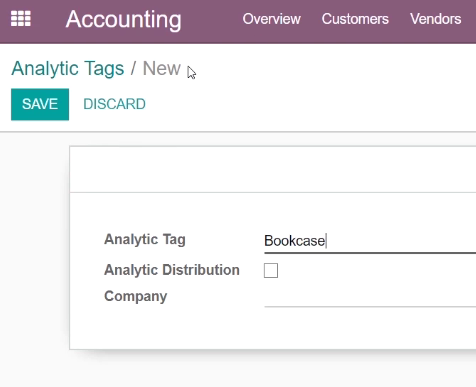Save the new analytic tag
This screenshot has height=387, width=476.
coord(40,104)
